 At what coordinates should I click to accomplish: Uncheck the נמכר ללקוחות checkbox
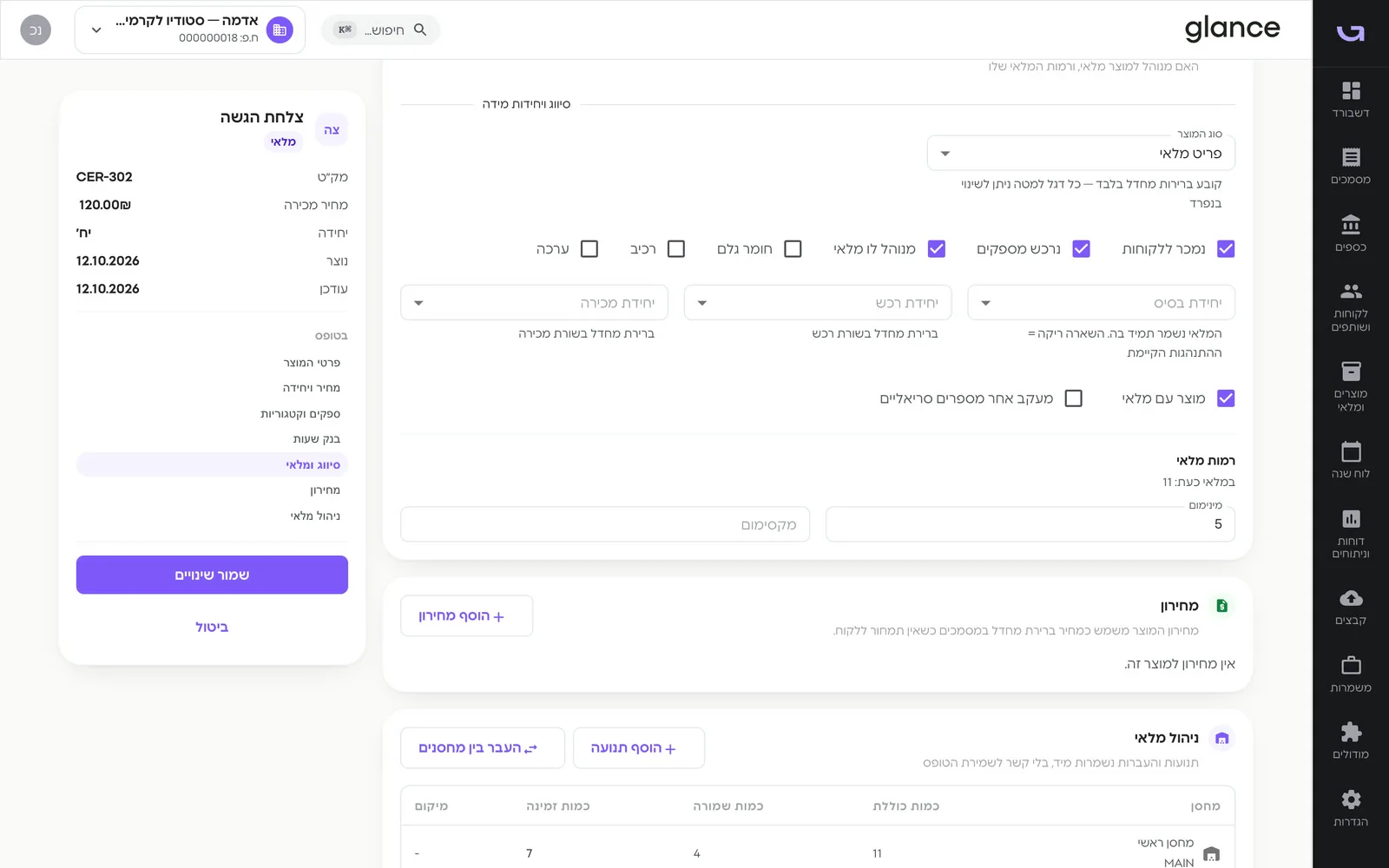pos(1226,249)
